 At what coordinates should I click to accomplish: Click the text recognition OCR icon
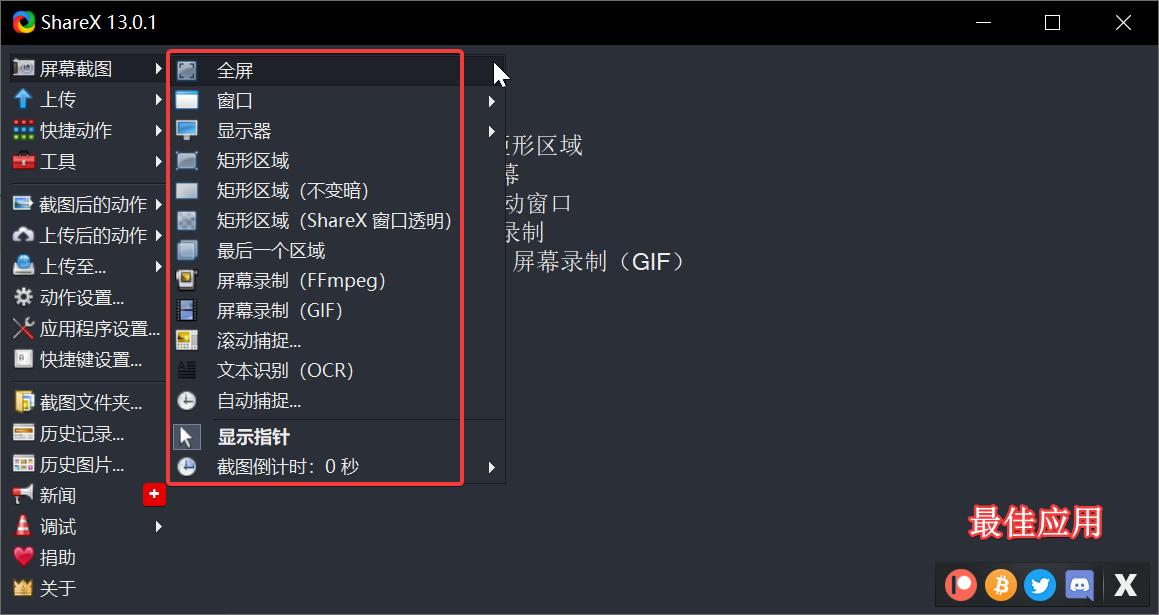[x=186, y=370]
